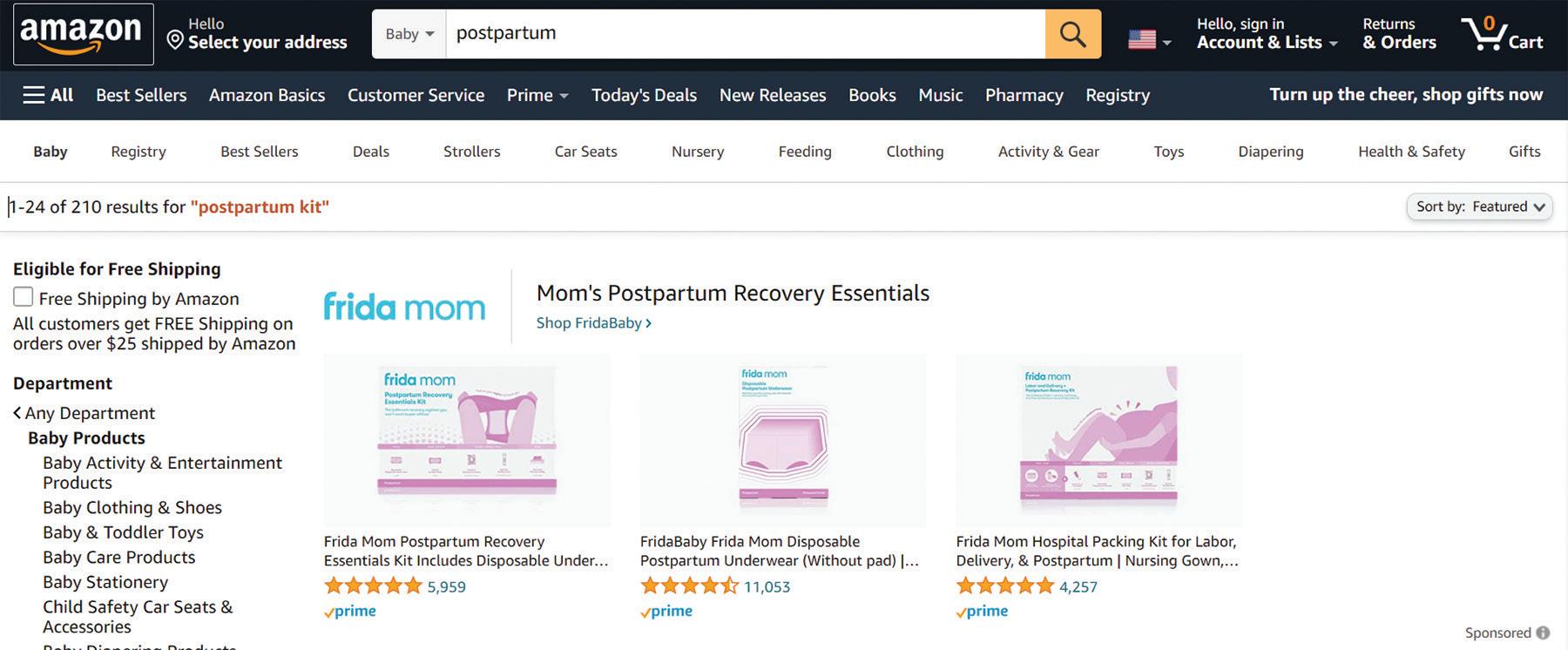Select the Strollers category tab
1568x650 pixels.
pyautogui.click(x=471, y=152)
